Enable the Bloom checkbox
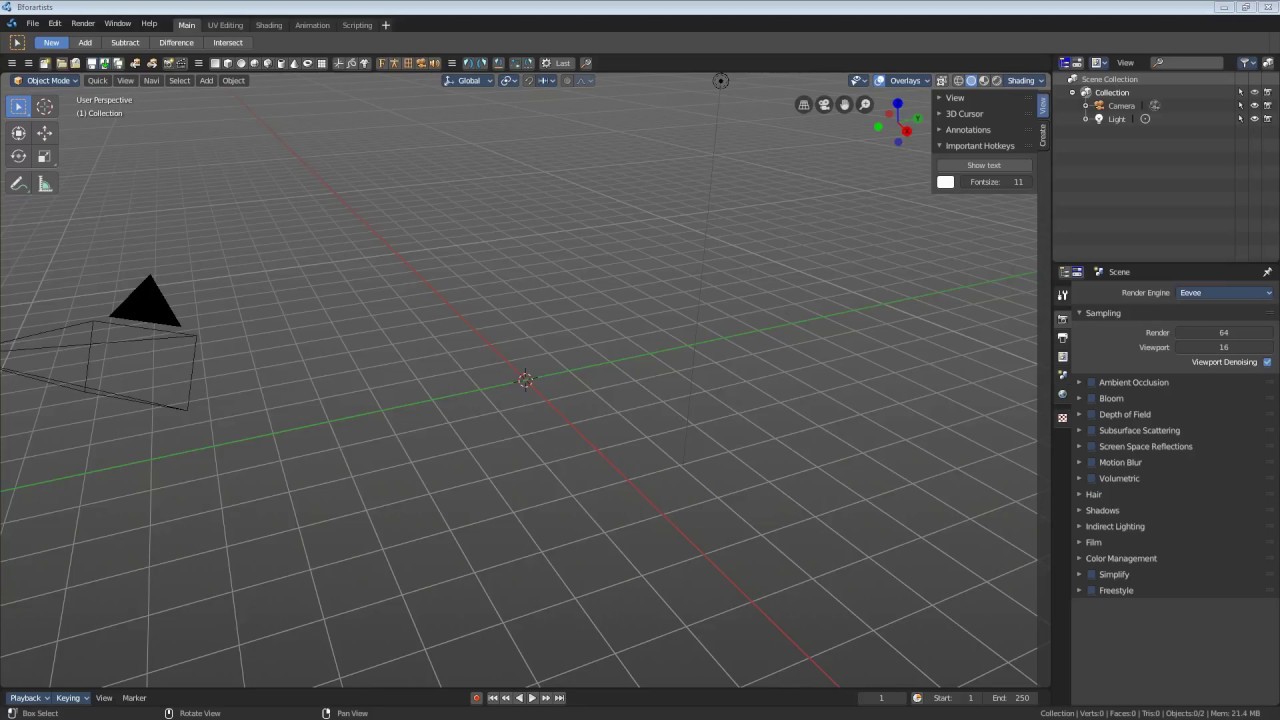This screenshot has height=720, width=1280. click(x=1091, y=398)
